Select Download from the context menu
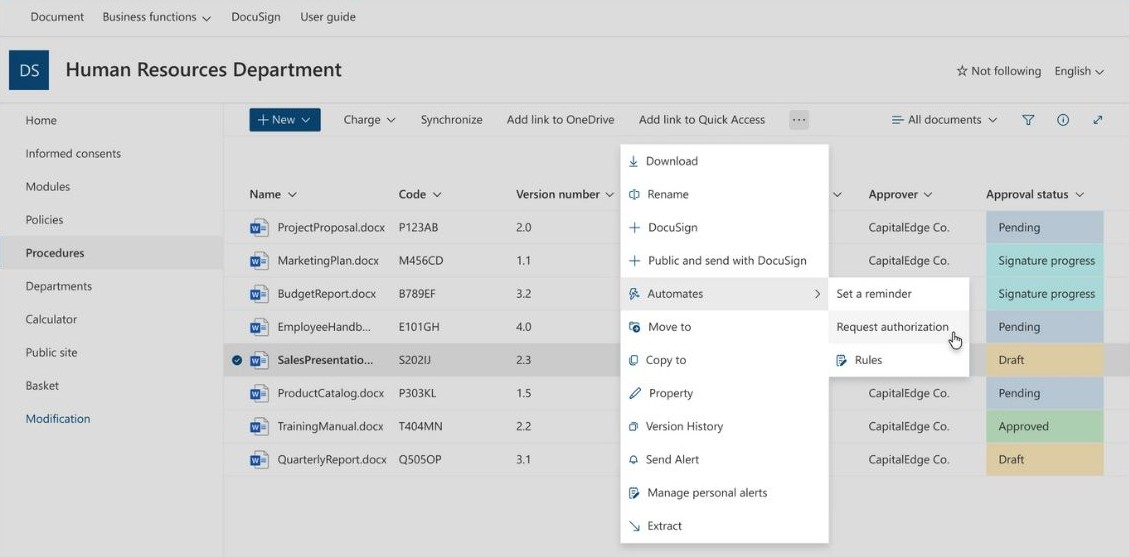 [x=671, y=161]
